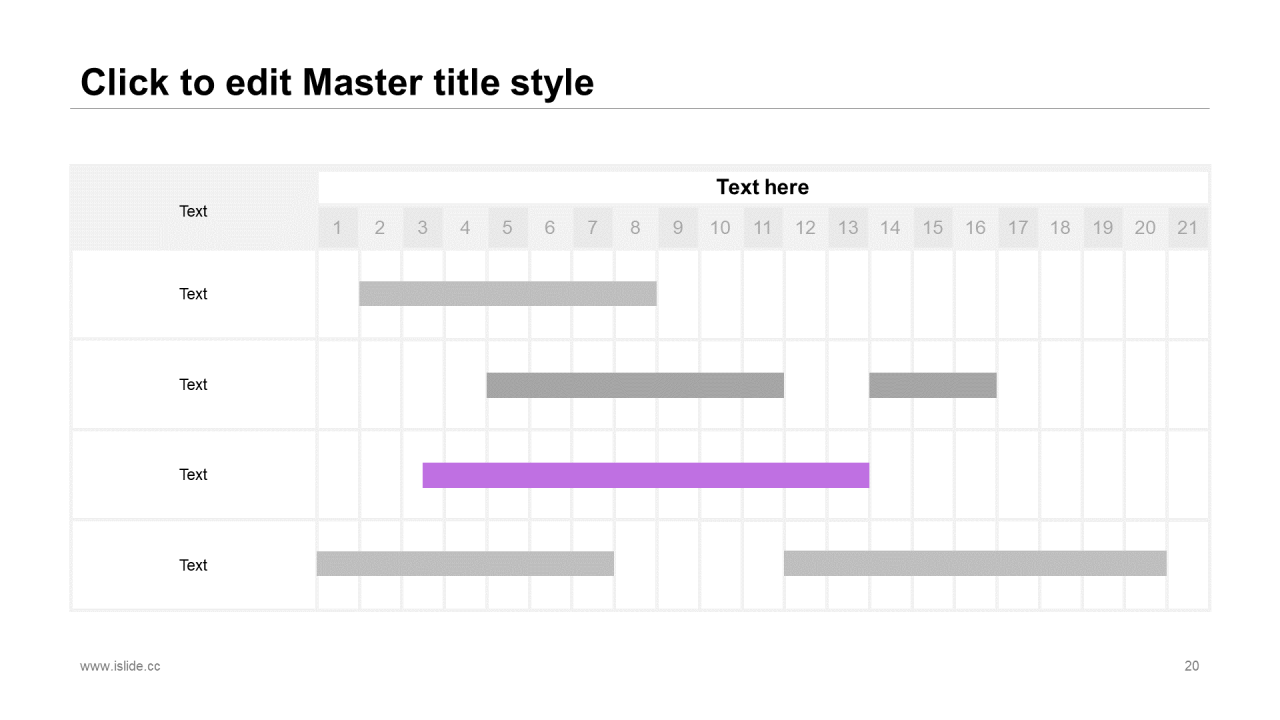This screenshot has height=720, width=1280.
Task: Click the bottom-right gray bar spanning columns 12-20
Action: point(975,563)
